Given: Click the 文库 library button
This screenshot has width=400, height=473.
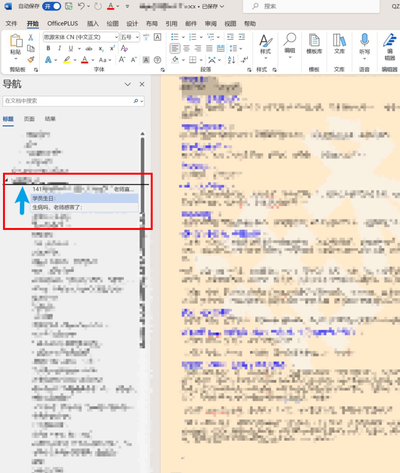Looking at the screenshot, I should [339, 44].
